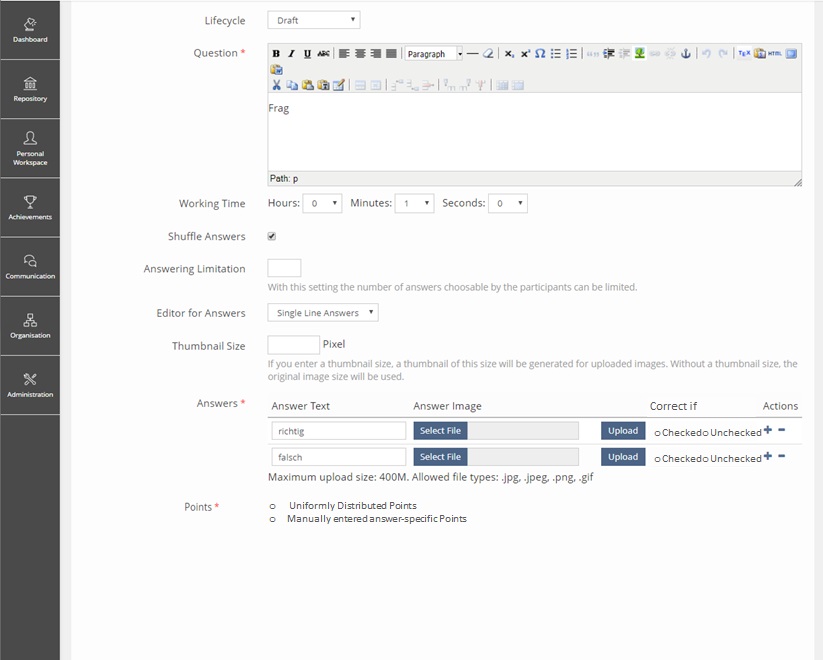The image size is (823, 660).
Task: Toggle bold formatting in question editor
Action: click(x=276, y=54)
